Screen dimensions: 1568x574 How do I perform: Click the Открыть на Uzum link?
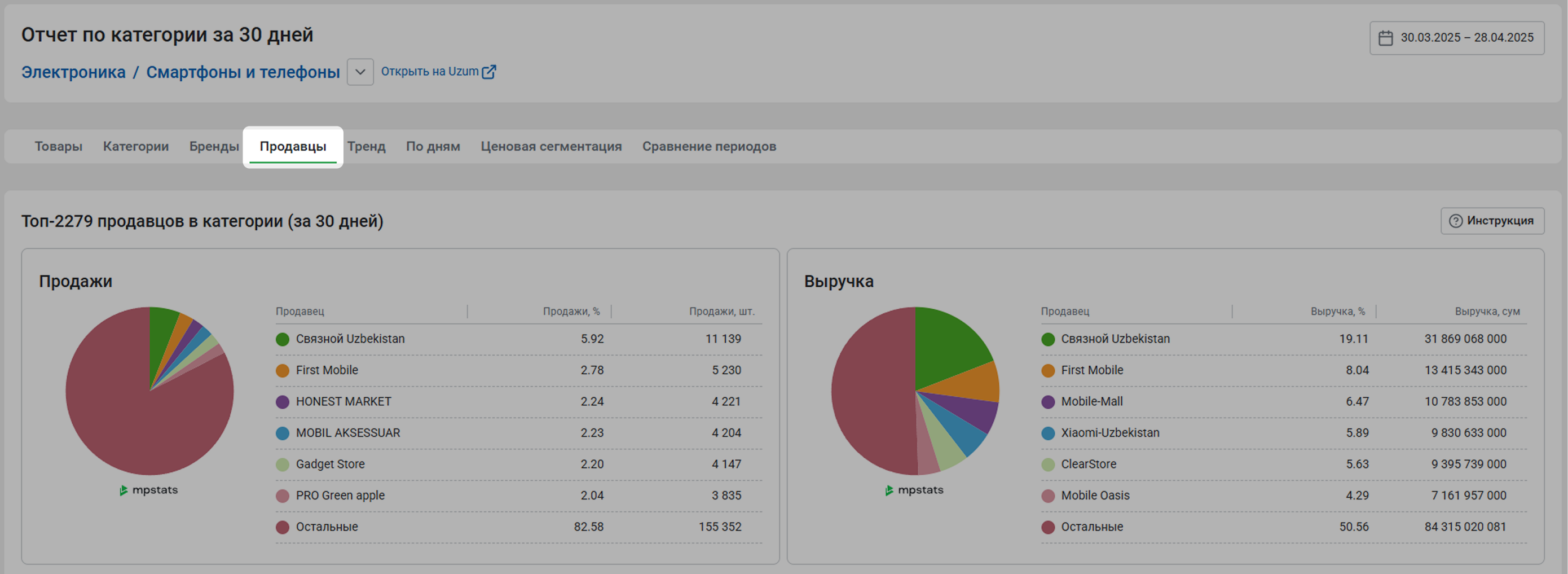point(430,71)
